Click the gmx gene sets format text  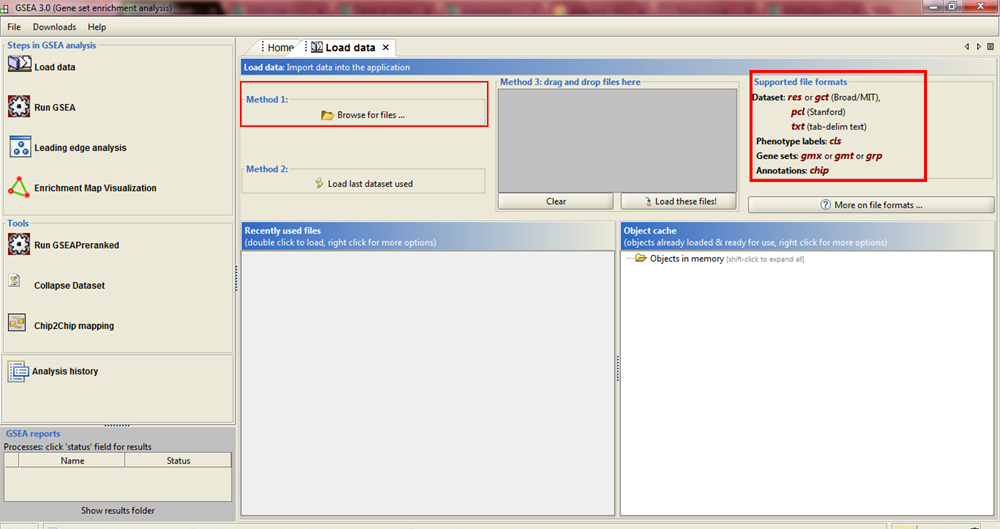point(811,156)
